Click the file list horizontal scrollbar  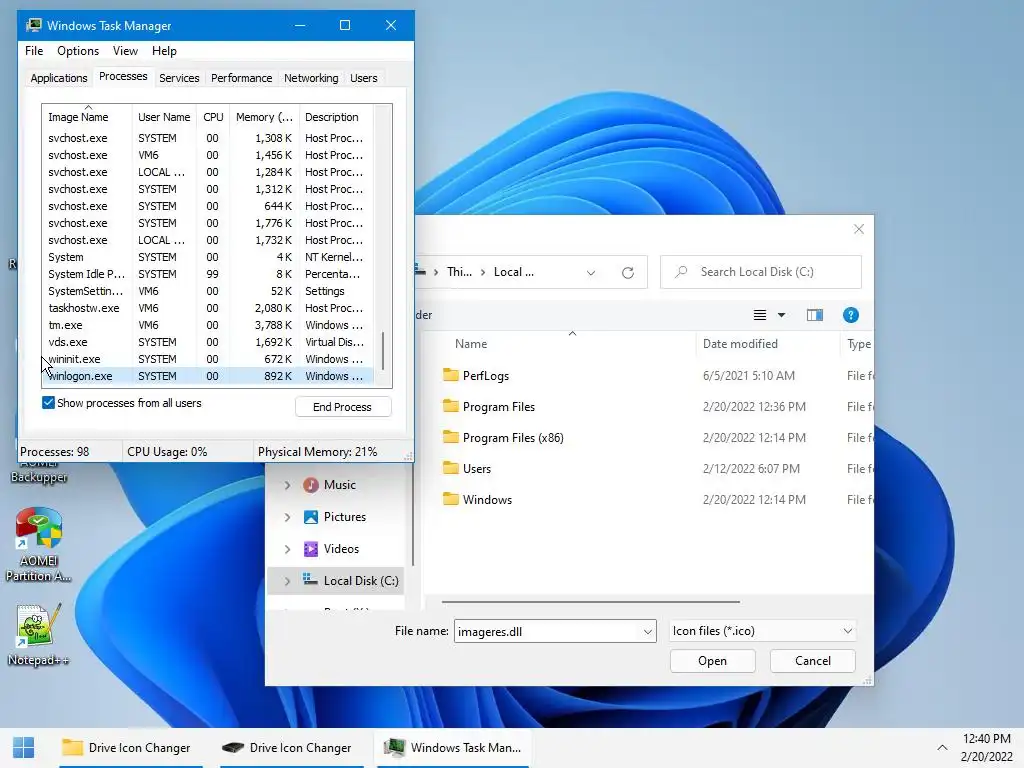tap(590, 601)
